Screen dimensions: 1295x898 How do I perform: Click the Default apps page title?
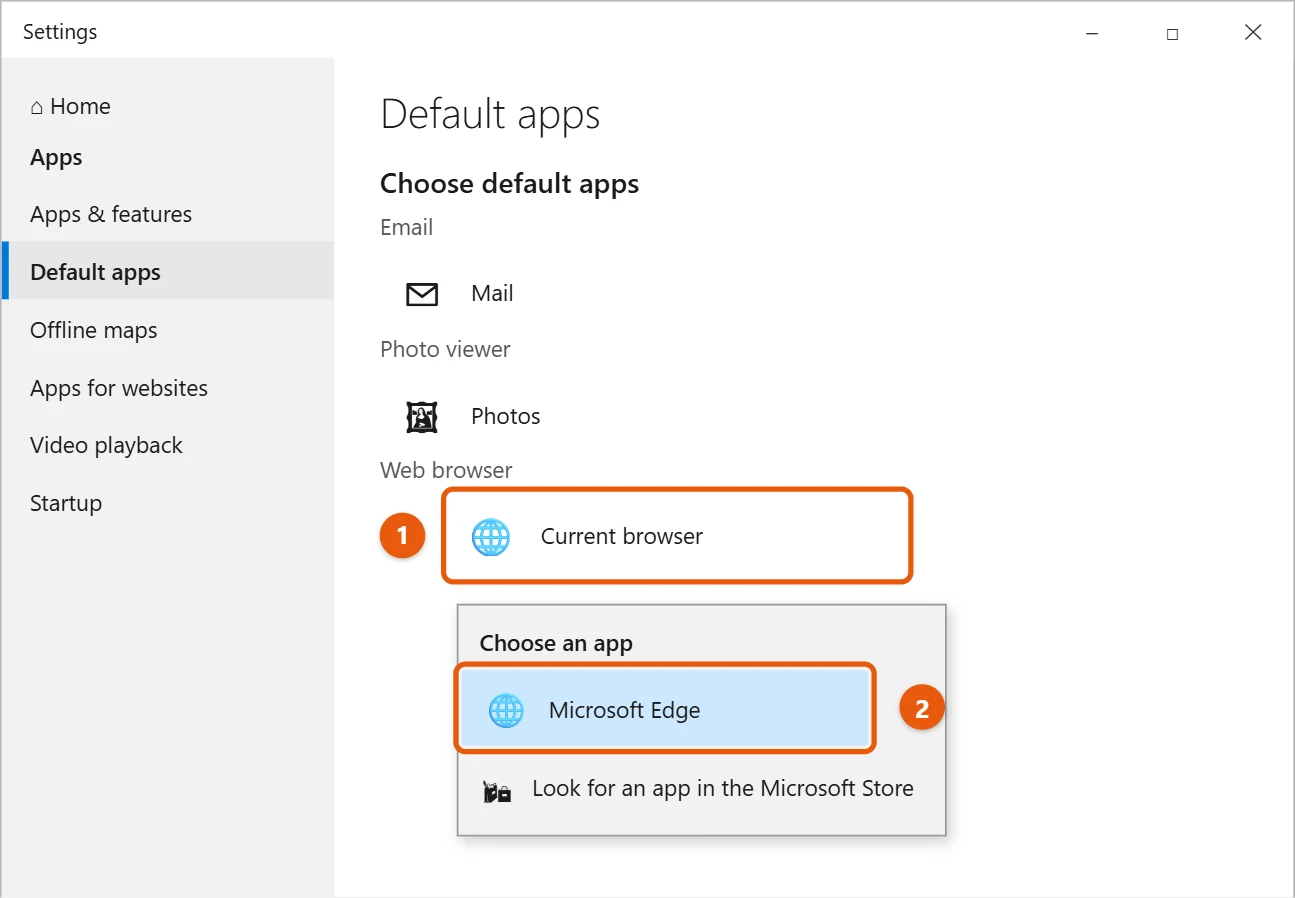(x=490, y=115)
